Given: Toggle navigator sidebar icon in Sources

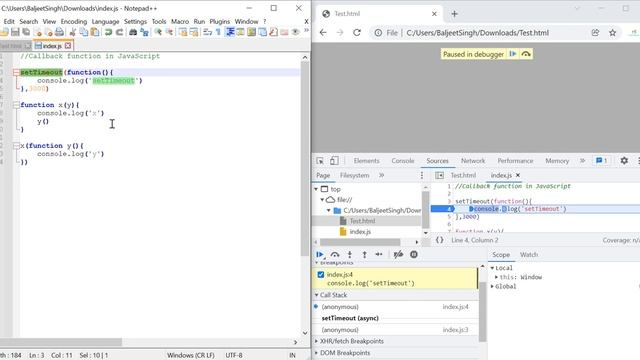Looking at the screenshot, I should 439,175.
